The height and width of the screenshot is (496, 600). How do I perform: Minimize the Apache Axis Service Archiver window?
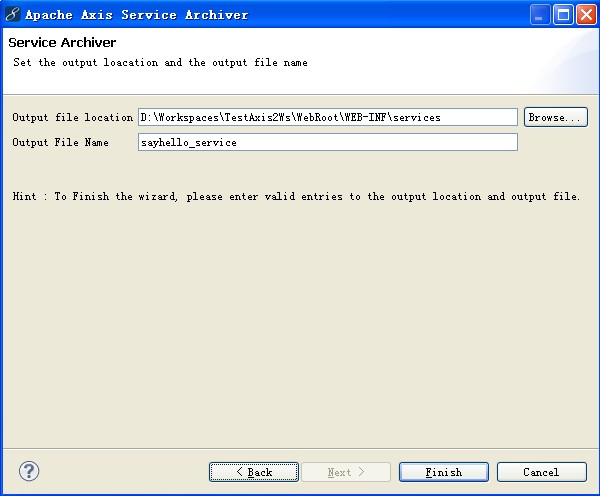(x=540, y=15)
